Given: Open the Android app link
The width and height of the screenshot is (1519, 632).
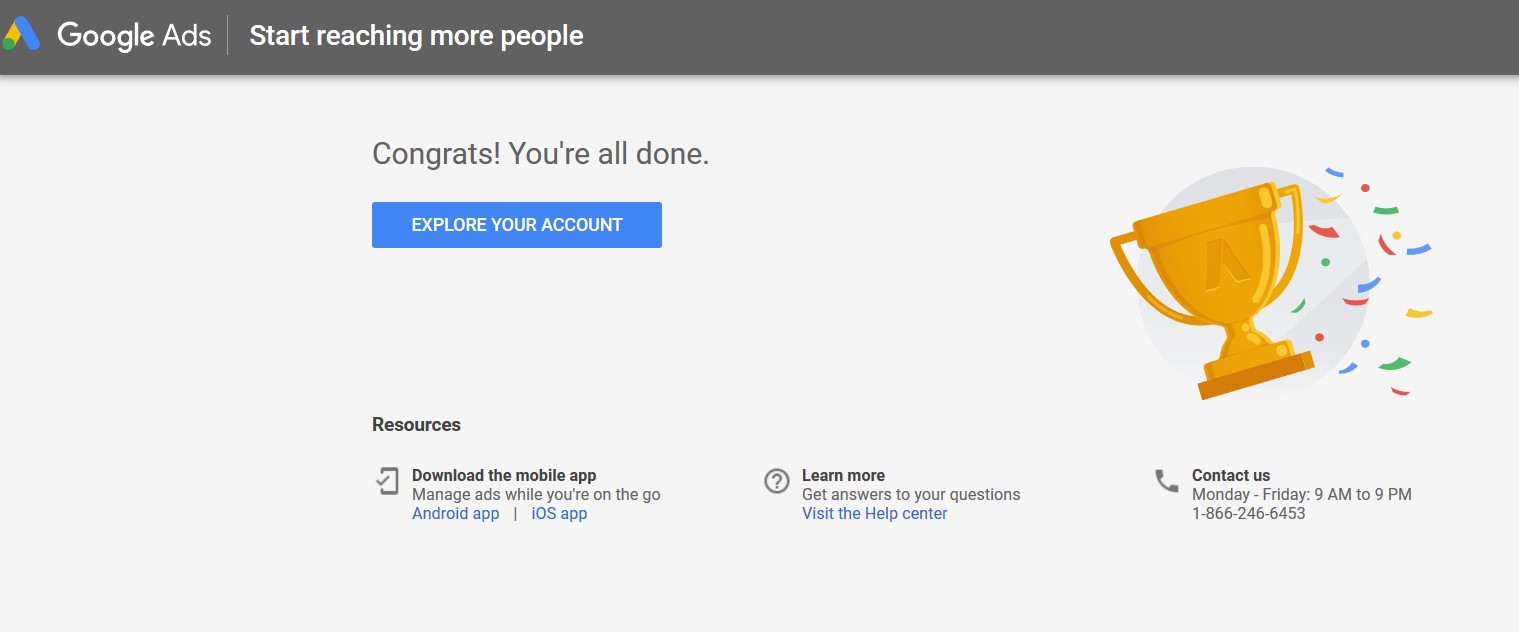Looking at the screenshot, I should point(455,514).
